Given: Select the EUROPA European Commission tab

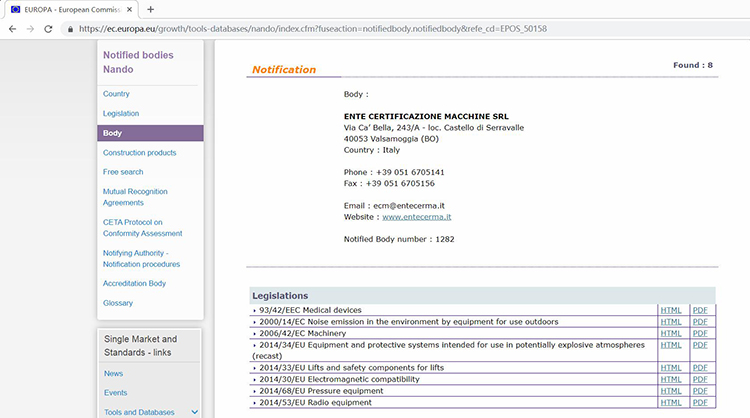Looking at the screenshot, I should [x=72, y=9].
